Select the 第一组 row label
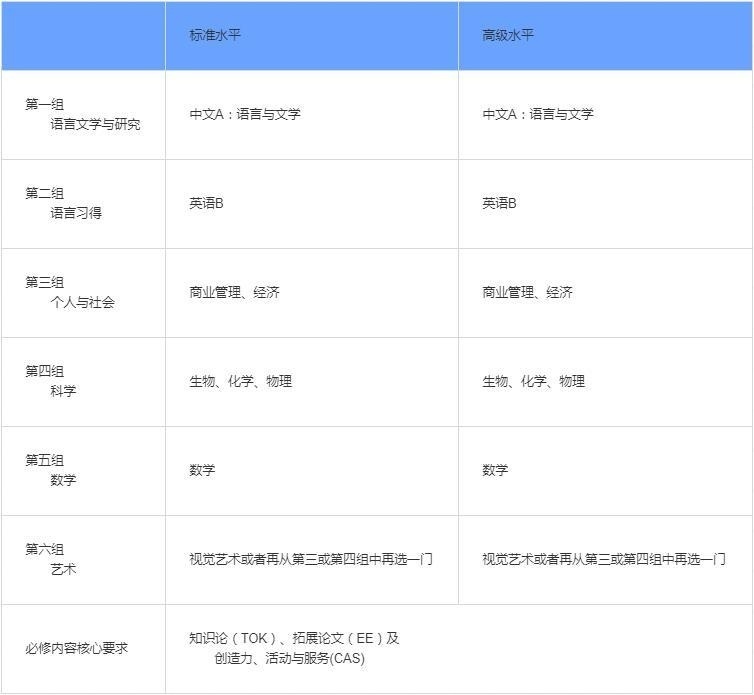This screenshot has height=695, width=754. click(44, 104)
